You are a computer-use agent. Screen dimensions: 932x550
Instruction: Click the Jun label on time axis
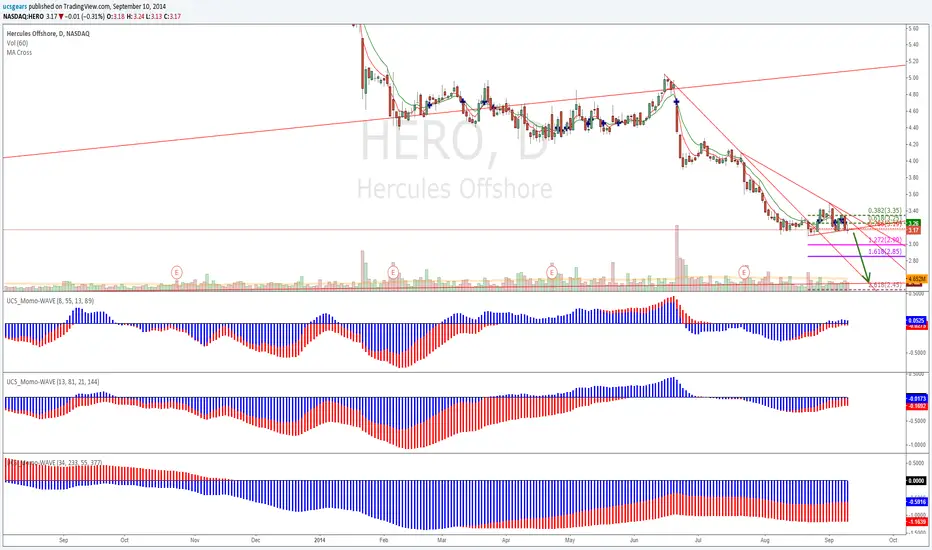tap(634, 540)
